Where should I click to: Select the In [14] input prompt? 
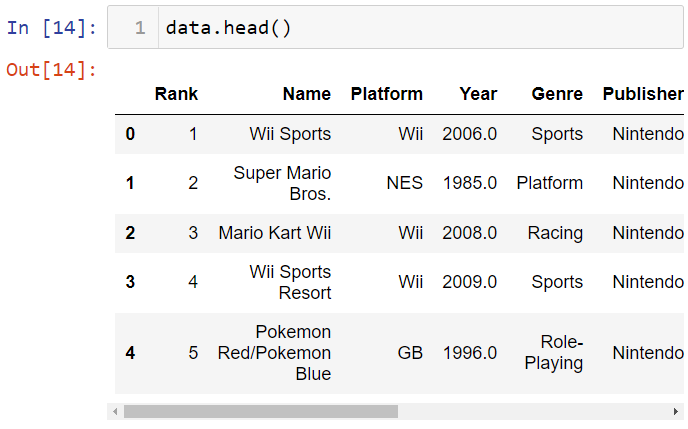pos(51,28)
